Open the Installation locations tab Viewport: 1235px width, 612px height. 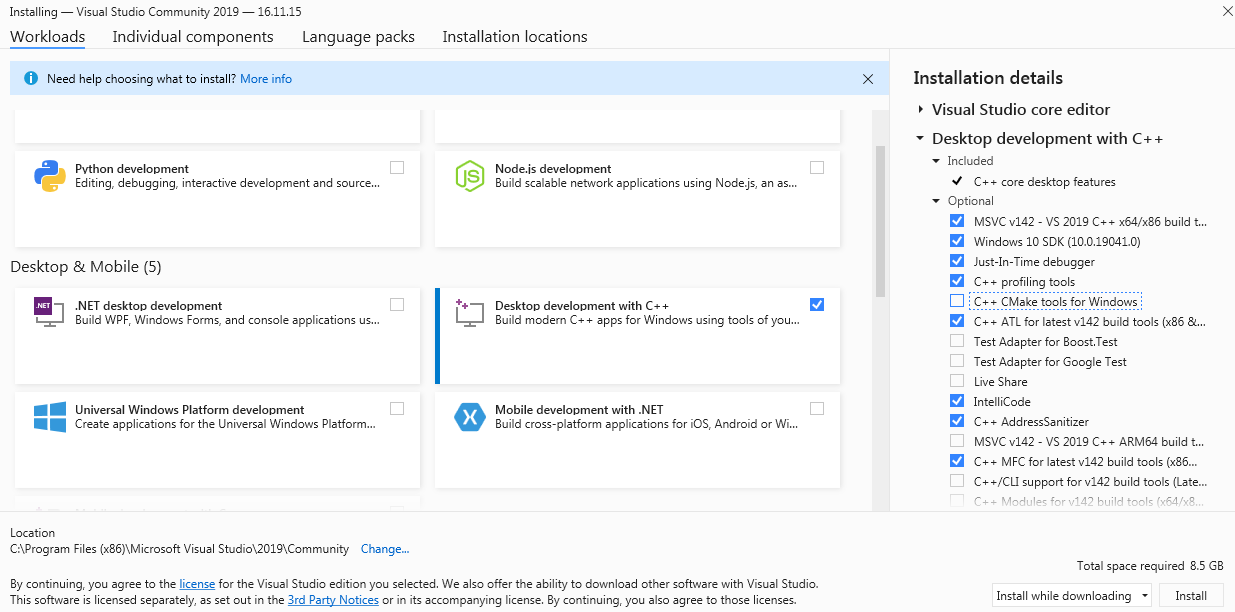[x=515, y=37]
